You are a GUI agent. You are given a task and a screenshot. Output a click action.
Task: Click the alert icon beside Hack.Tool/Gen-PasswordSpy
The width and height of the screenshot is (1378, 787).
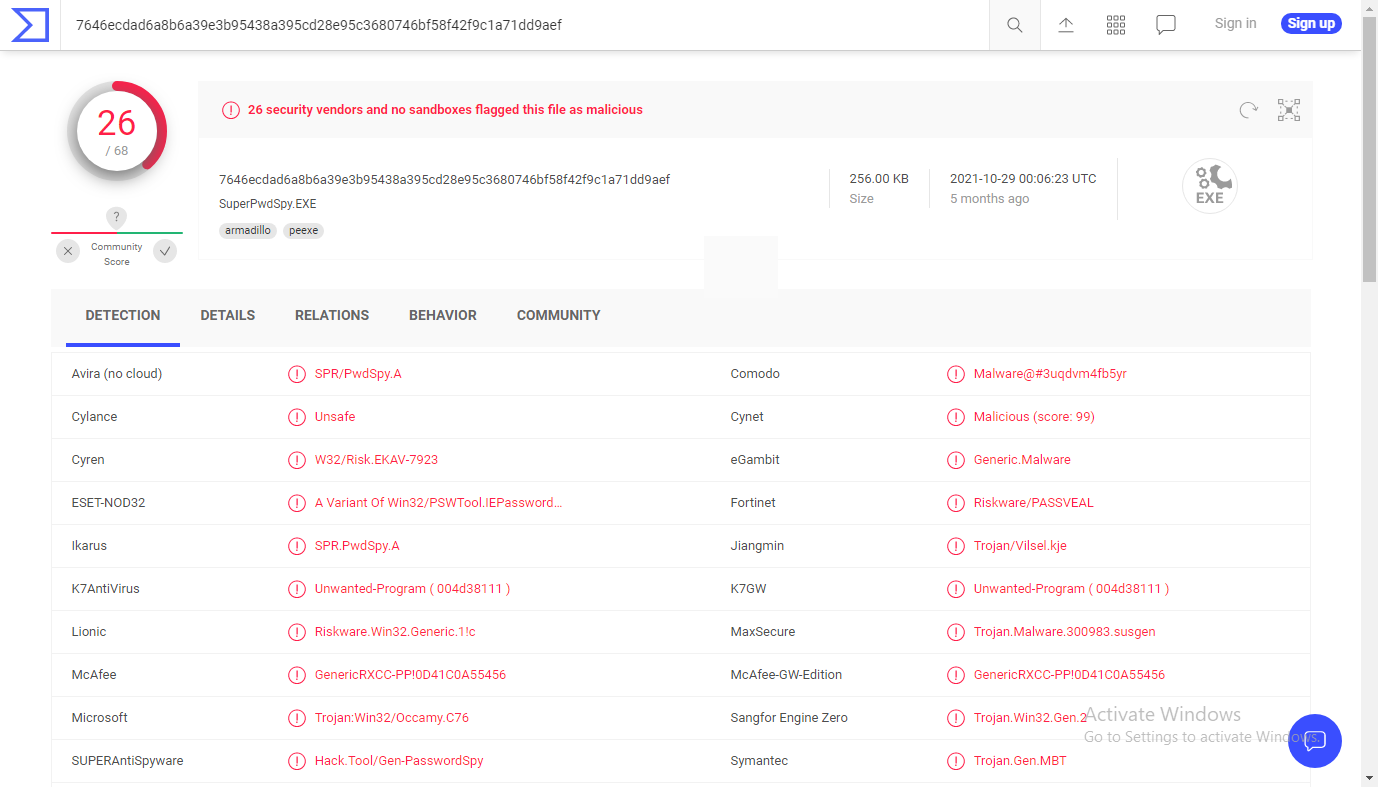[297, 761]
